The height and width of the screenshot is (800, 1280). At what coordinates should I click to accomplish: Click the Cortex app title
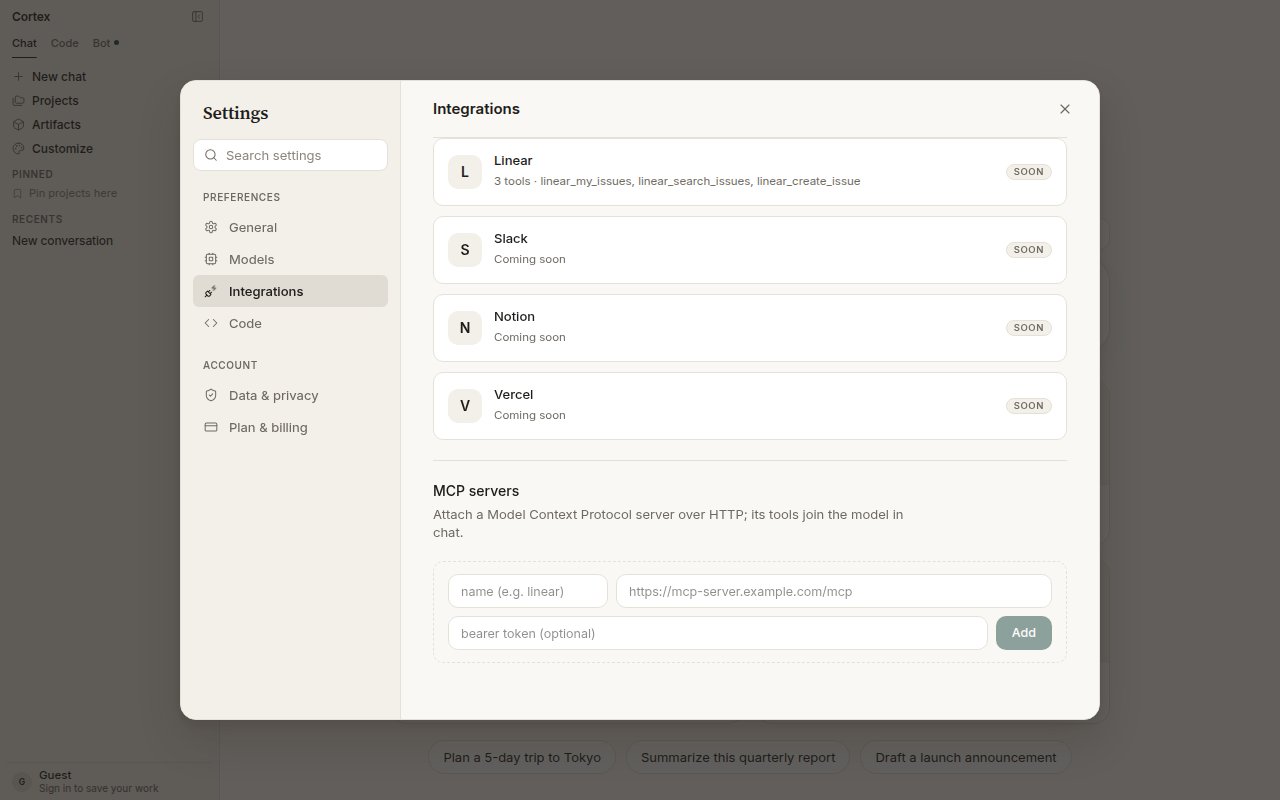[31, 16]
